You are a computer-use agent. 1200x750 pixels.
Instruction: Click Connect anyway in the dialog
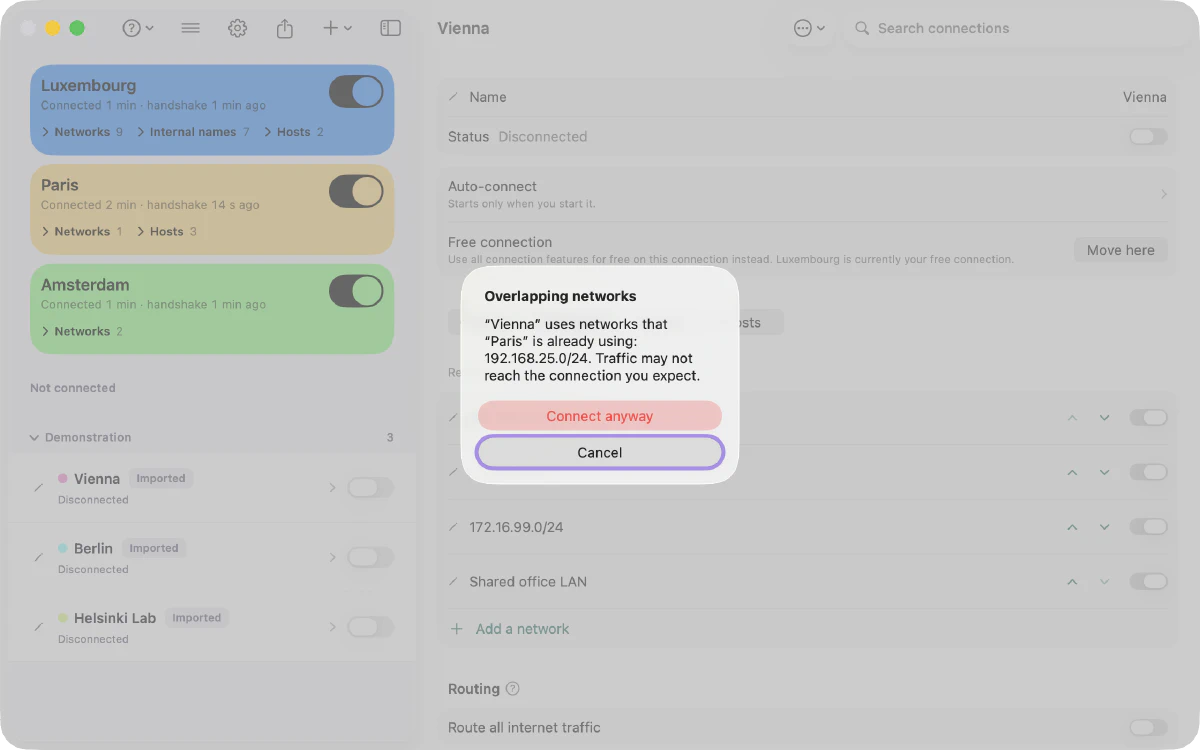[x=600, y=416]
